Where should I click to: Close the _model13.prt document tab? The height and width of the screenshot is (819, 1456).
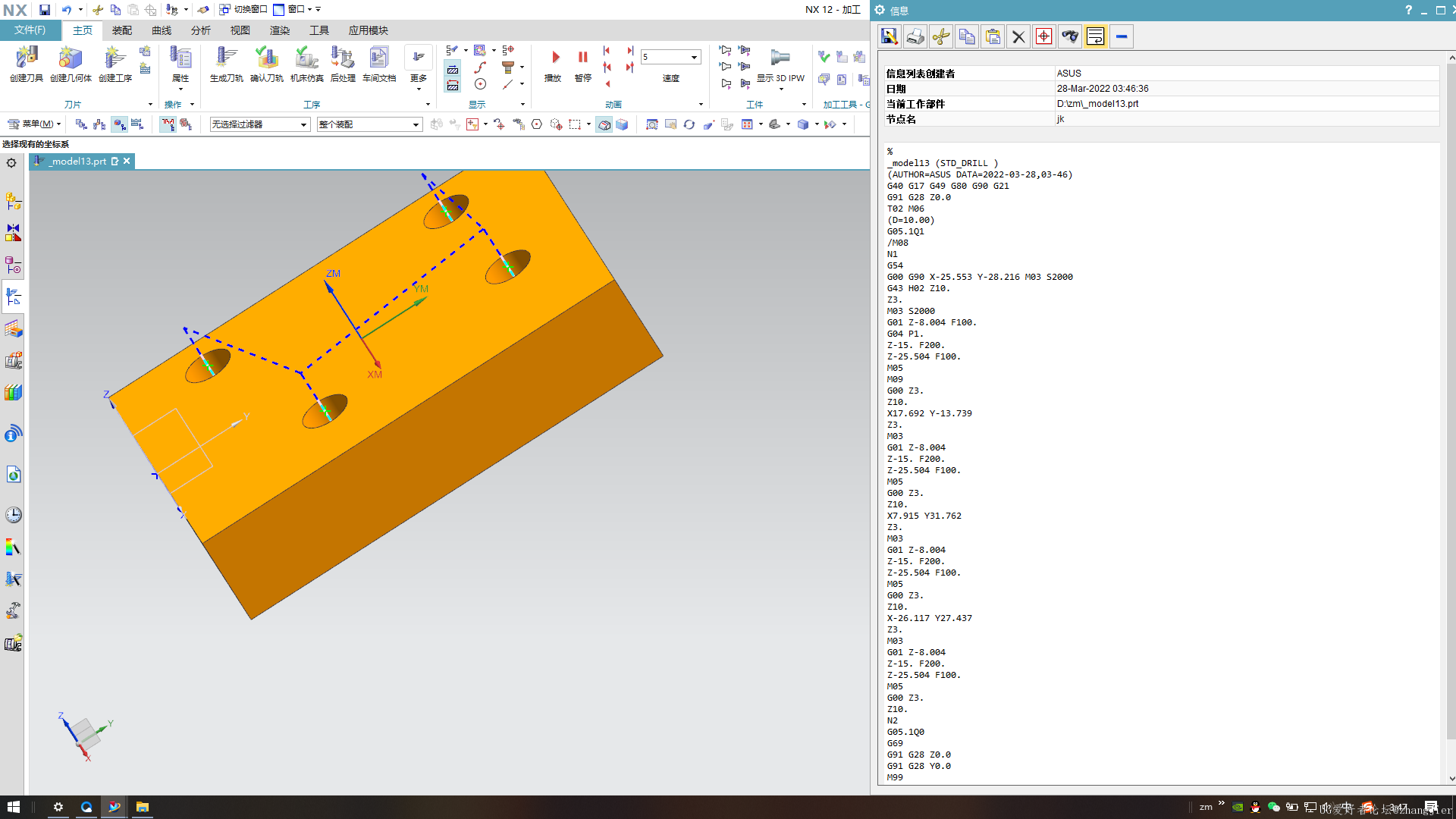[x=127, y=161]
